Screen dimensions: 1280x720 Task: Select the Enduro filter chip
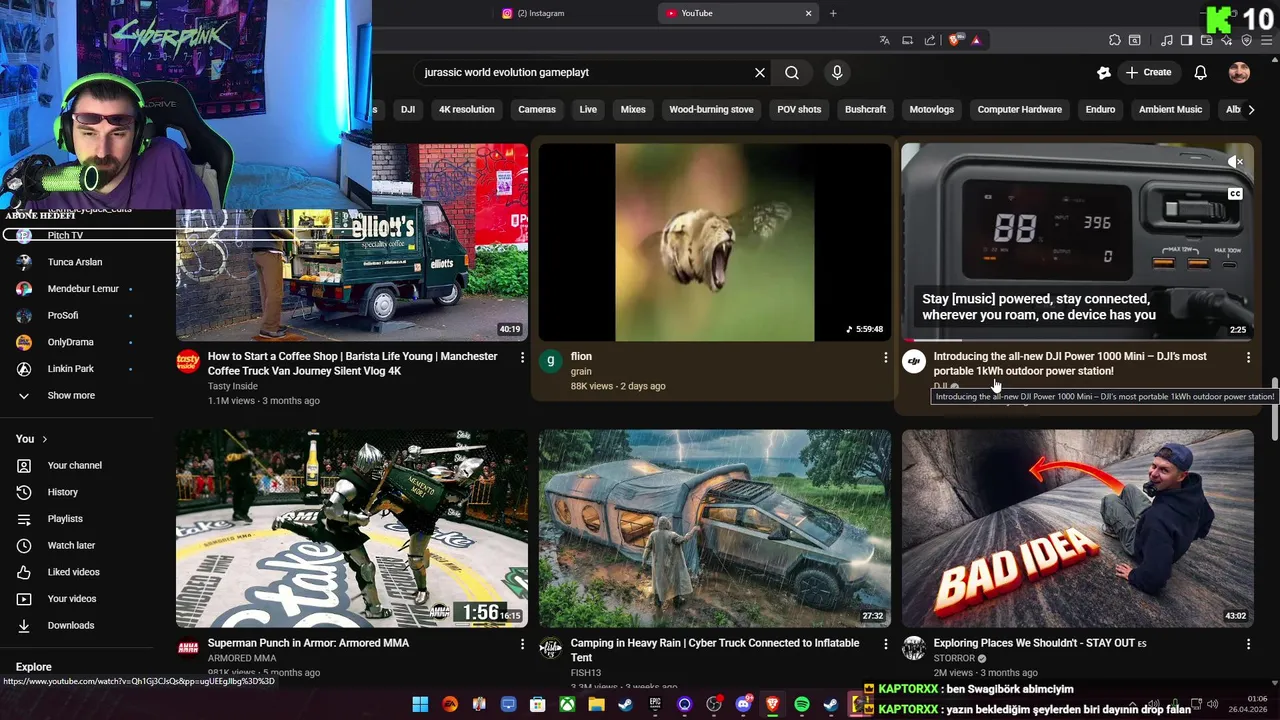click(x=1100, y=109)
